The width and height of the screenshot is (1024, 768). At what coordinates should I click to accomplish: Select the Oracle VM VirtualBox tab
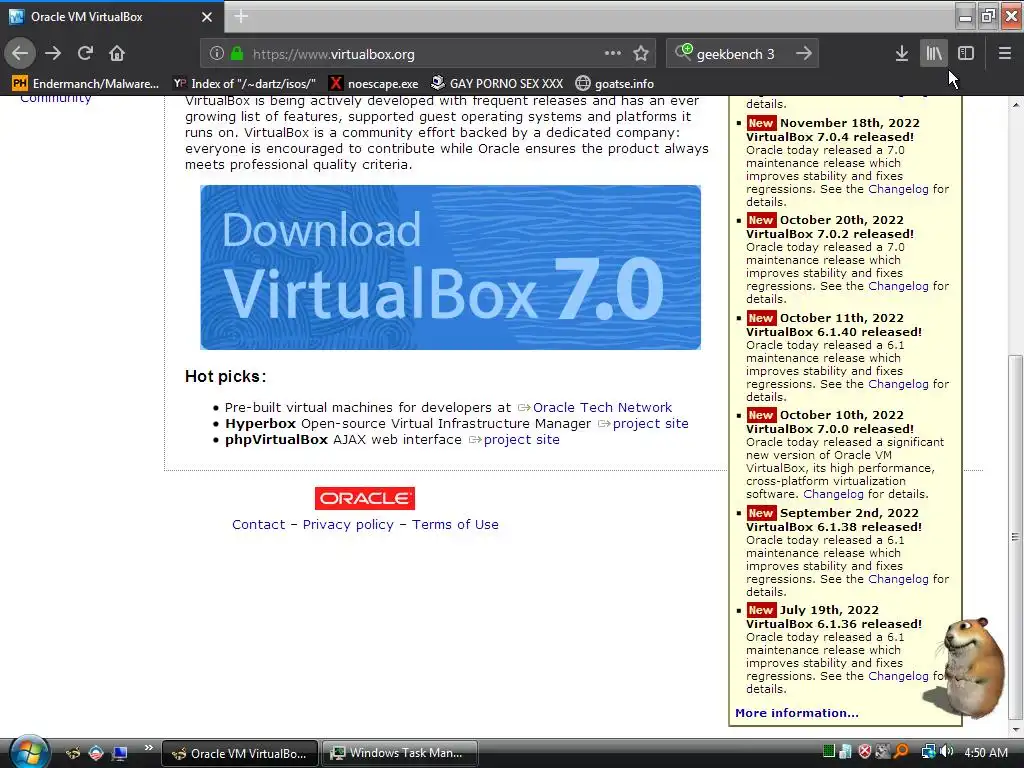pos(111,17)
